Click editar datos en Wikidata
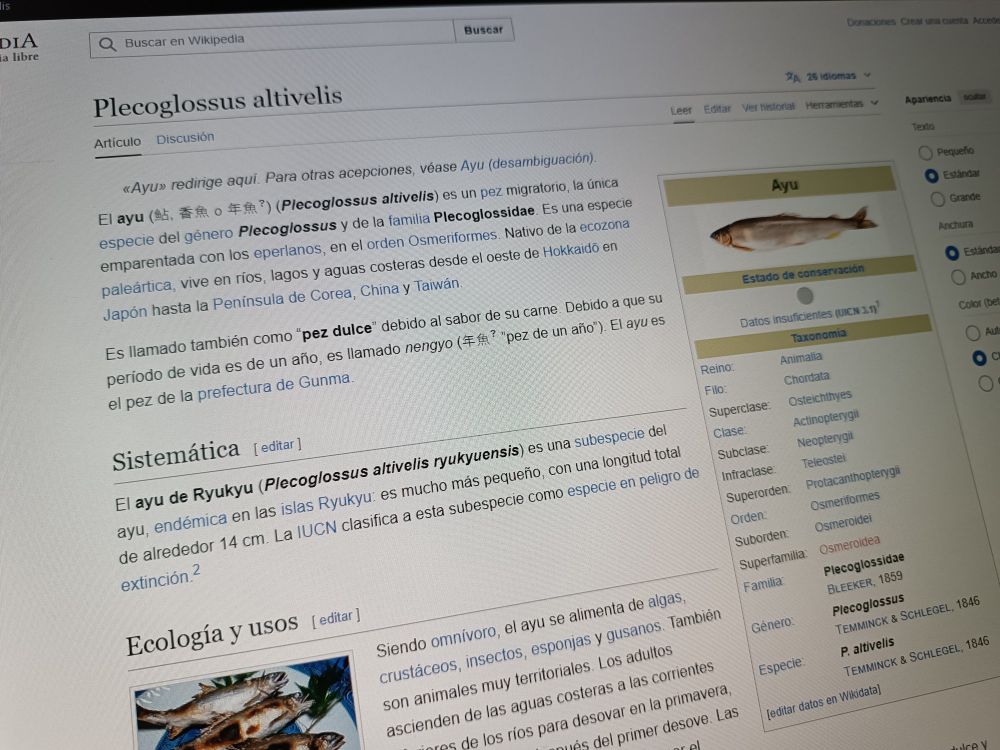This screenshot has width=1000, height=750. click(823, 702)
